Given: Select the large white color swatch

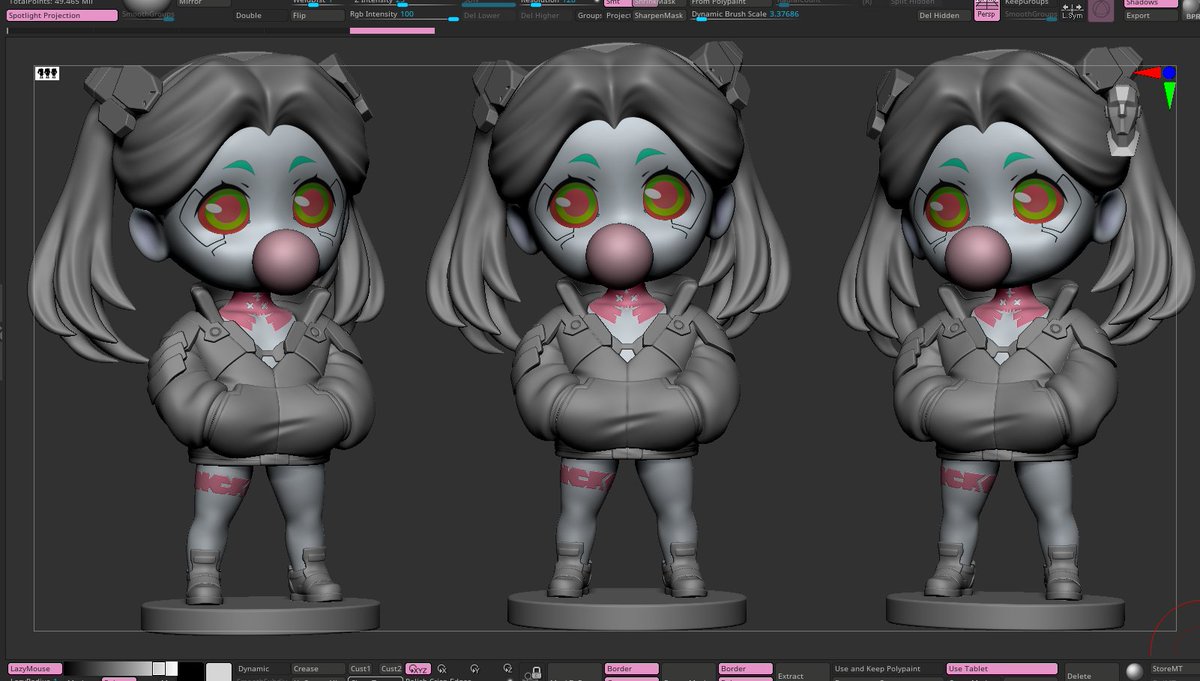Looking at the screenshot, I should pyautogui.click(x=219, y=672).
